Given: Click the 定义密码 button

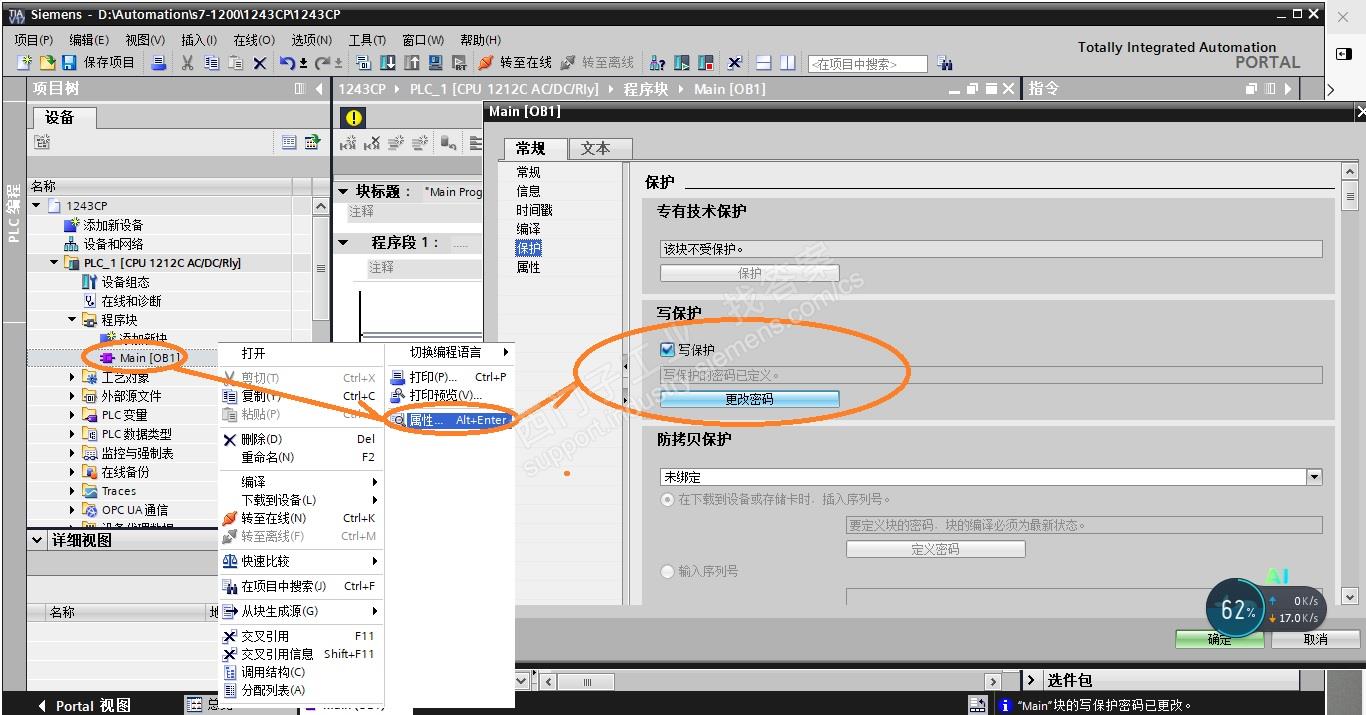Looking at the screenshot, I should tap(935, 549).
